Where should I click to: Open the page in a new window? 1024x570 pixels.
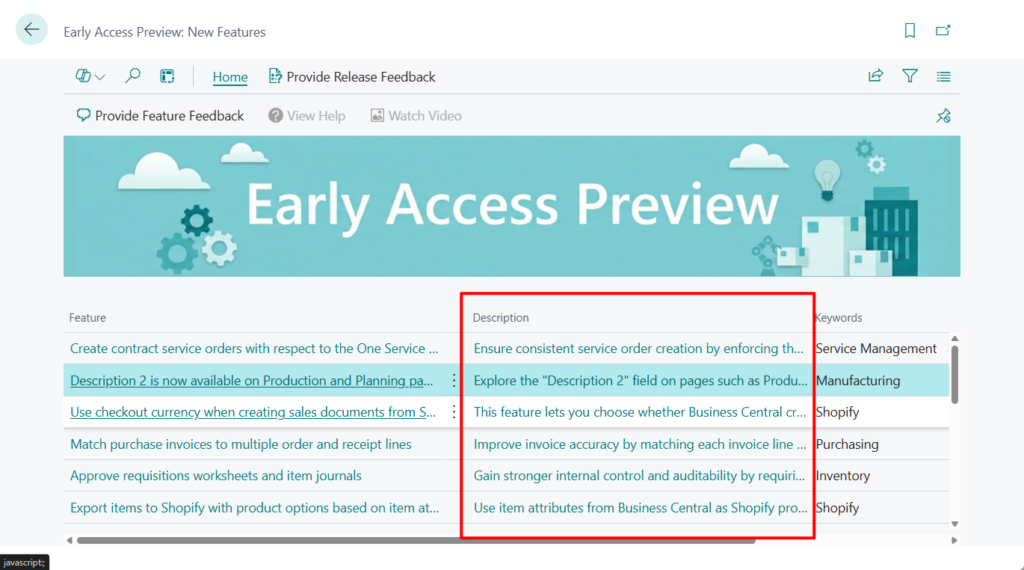(x=943, y=31)
